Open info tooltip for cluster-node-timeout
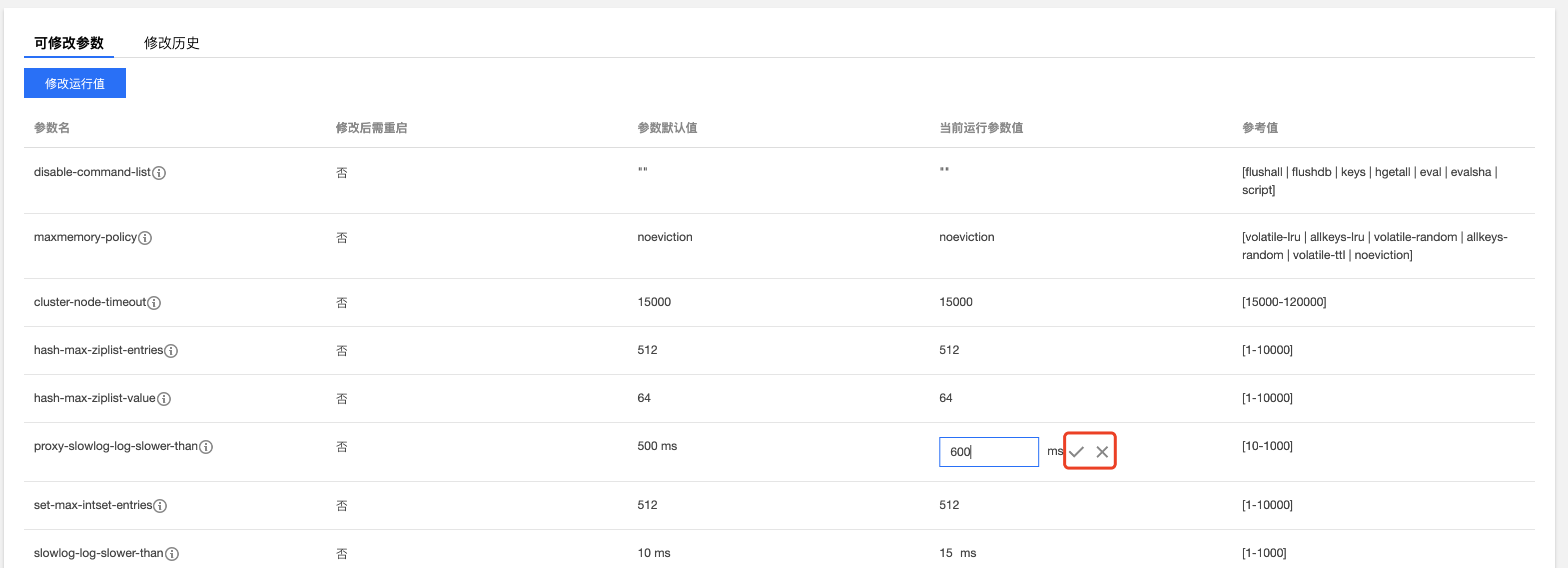The image size is (1568, 568). coord(154,302)
